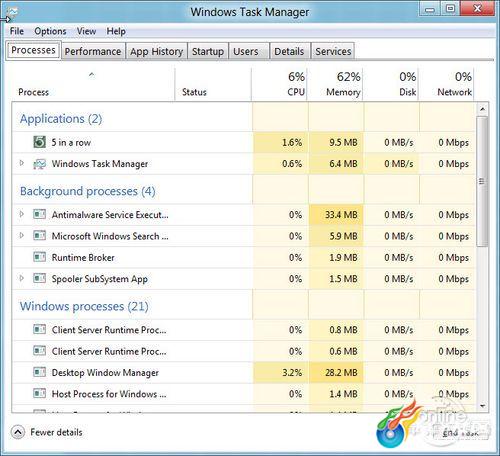This screenshot has width=500, height=456.
Task: Click the Windows processes (21) heading
Action: click(84, 306)
